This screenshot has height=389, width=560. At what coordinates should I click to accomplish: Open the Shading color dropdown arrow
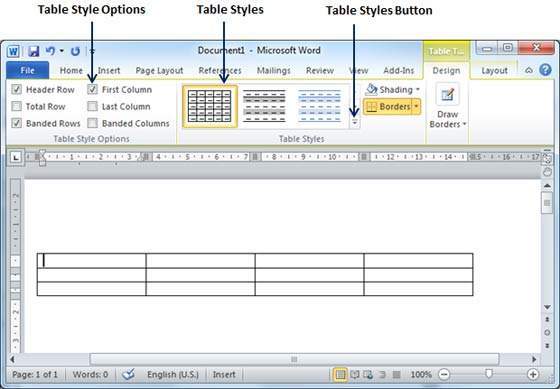pos(418,90)
